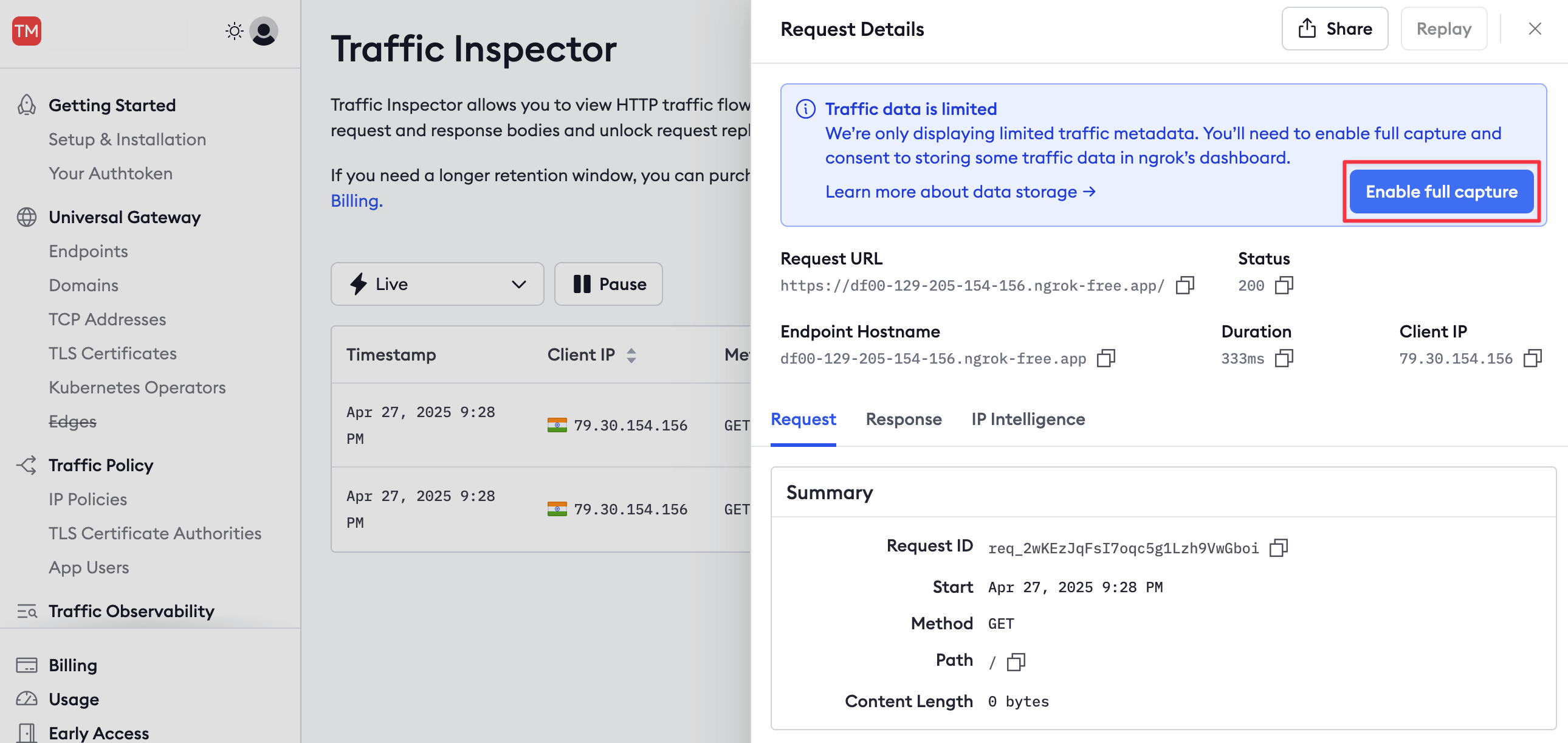
Task: Copy the Request ID value
Action: pyautogui.click(x=1277, y=547)
